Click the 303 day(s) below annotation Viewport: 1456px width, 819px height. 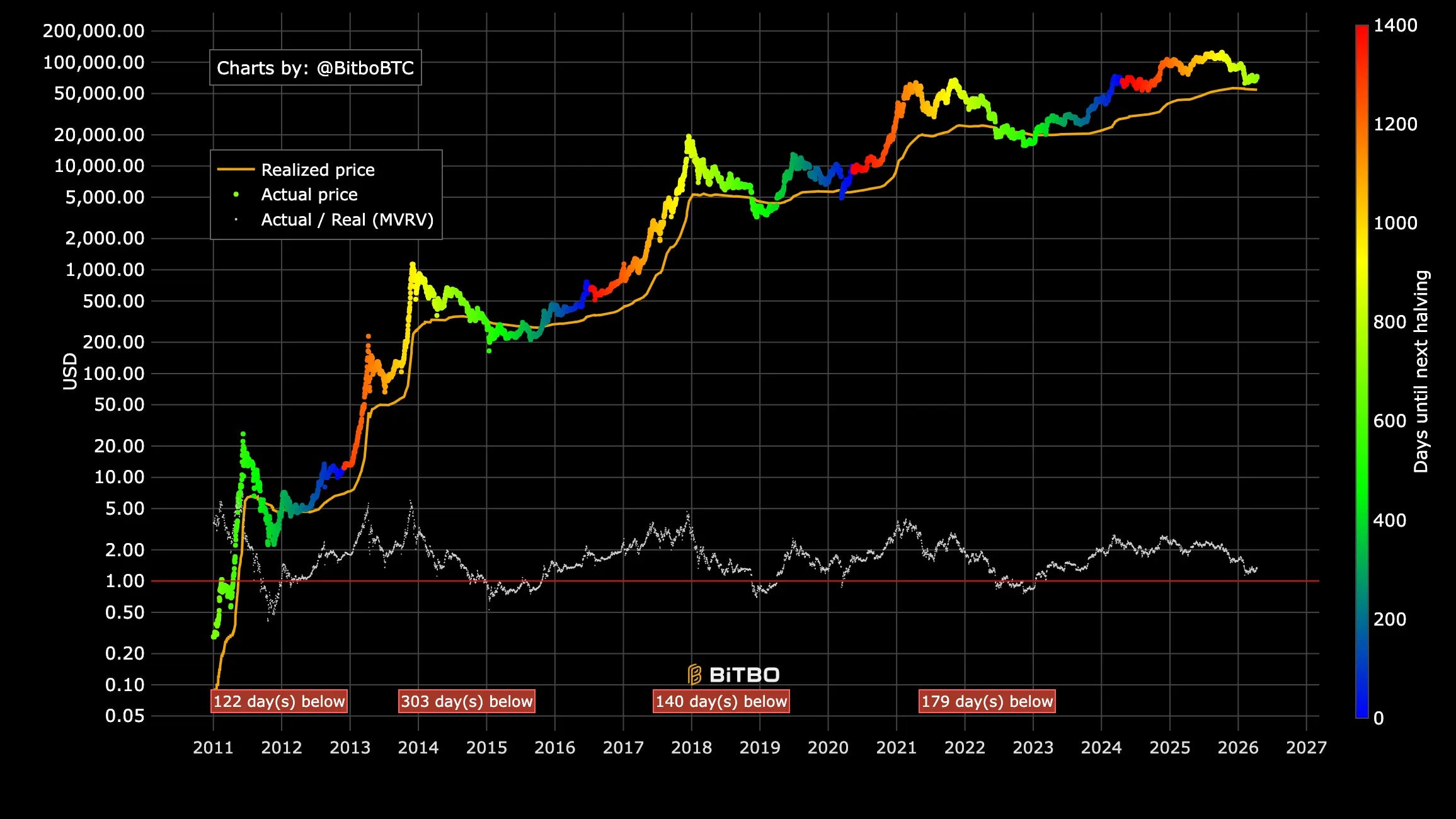pos(467,701)
